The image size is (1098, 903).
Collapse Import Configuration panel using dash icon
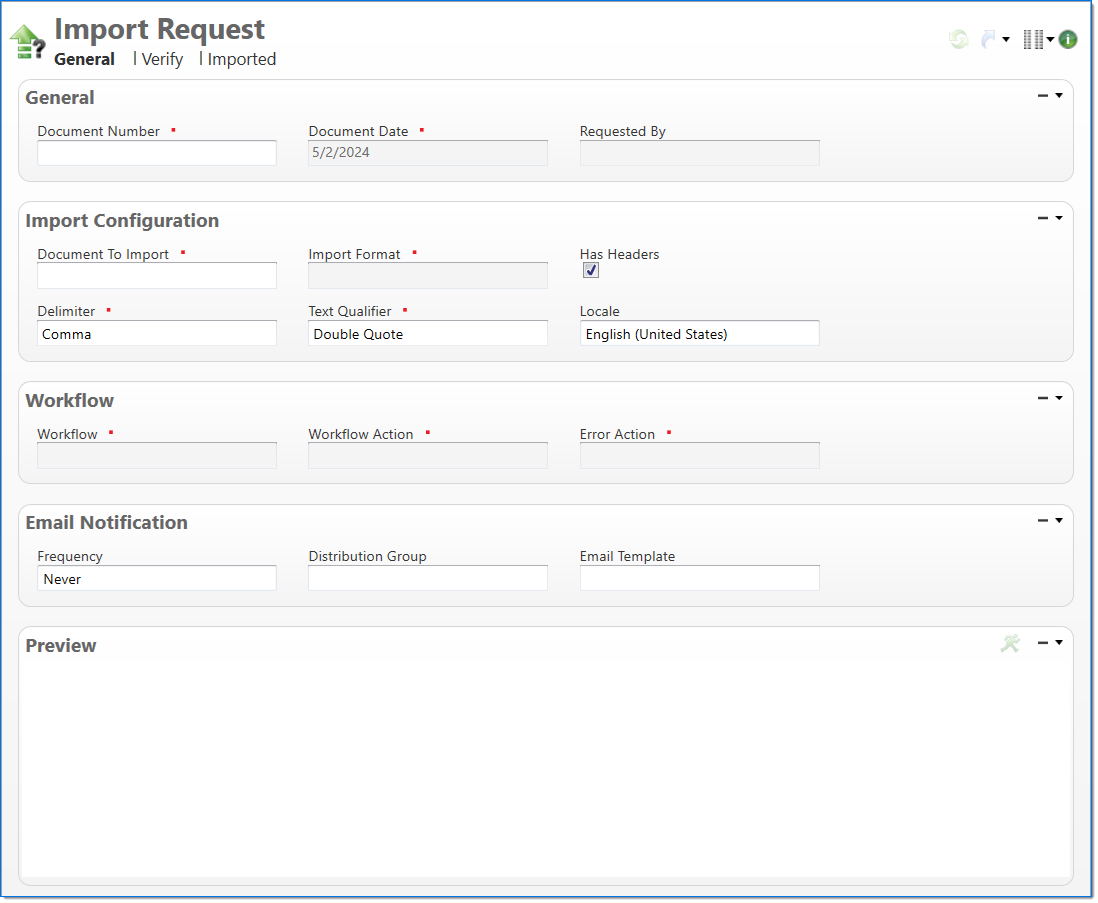pyautogui.click(x=1043, y=218)
